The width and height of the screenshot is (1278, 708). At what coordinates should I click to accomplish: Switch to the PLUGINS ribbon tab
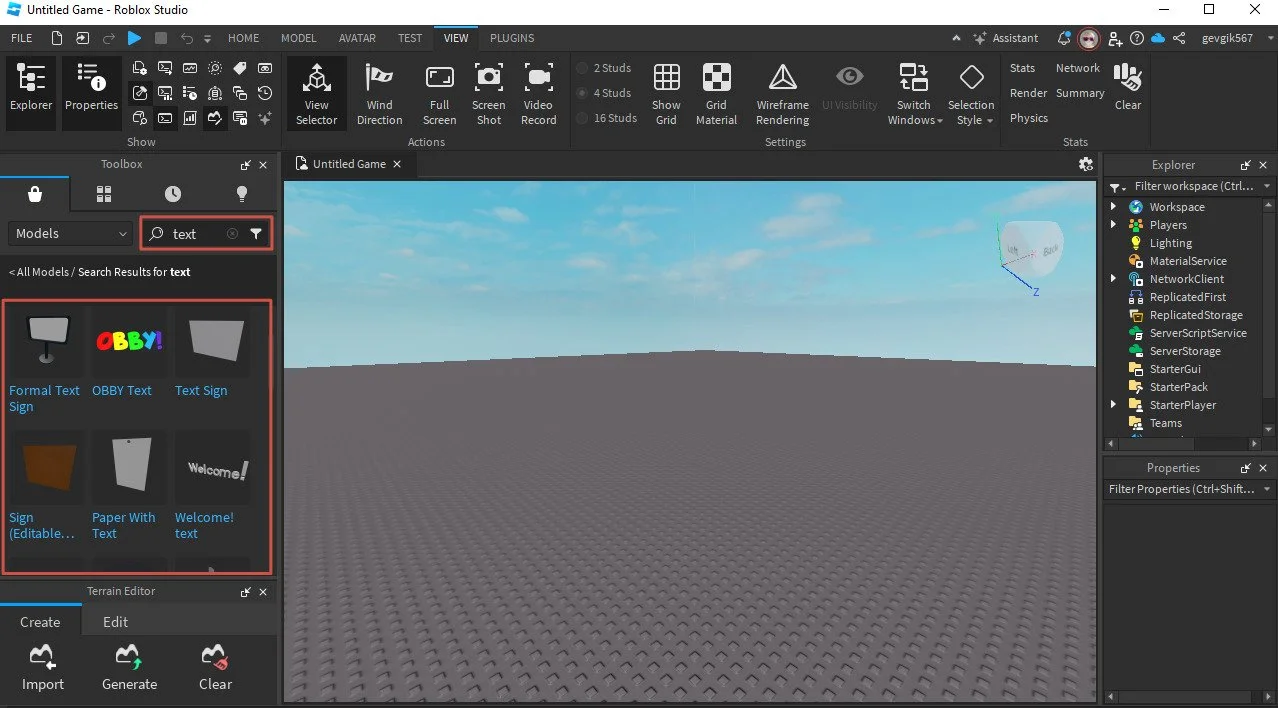click(512, 38)
